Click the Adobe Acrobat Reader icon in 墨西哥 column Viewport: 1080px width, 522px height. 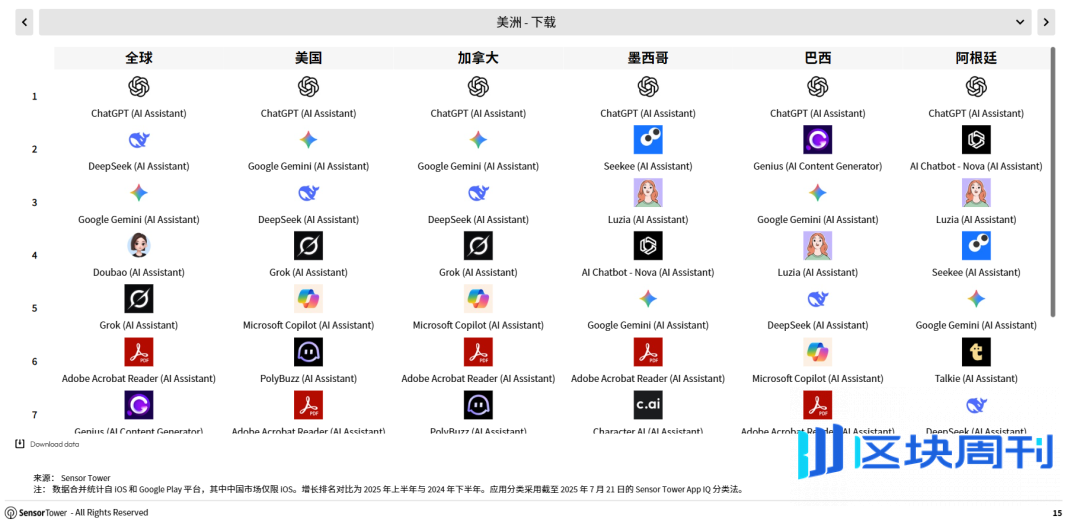[x=647, y=352]
